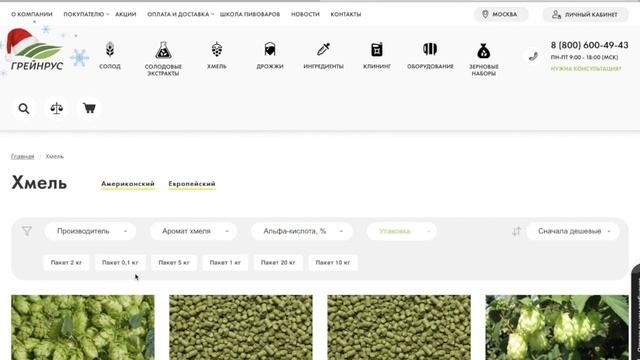Open the compare scales icon
The height and width of the screenshot is (360, 640).
56,108
